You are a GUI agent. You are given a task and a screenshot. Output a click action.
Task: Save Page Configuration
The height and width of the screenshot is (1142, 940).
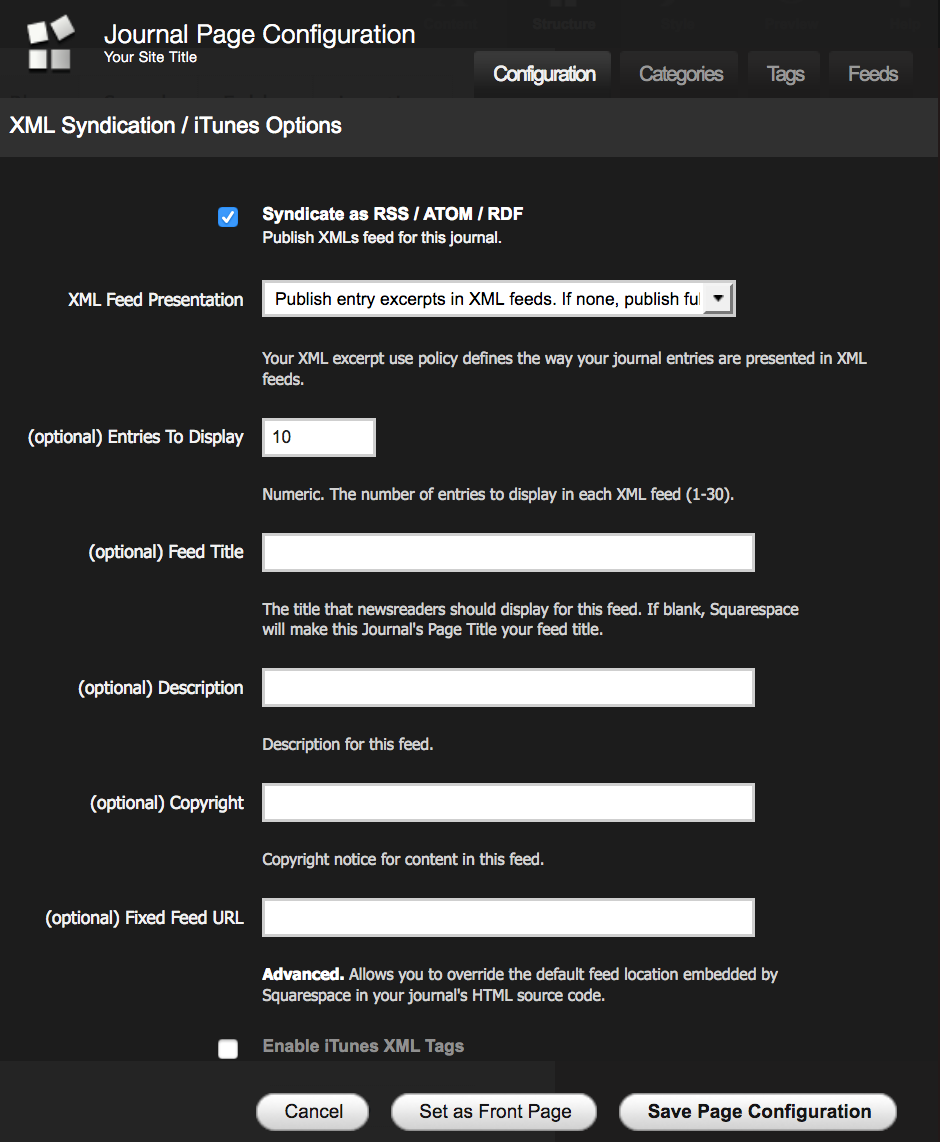(x=758, y=1112)
